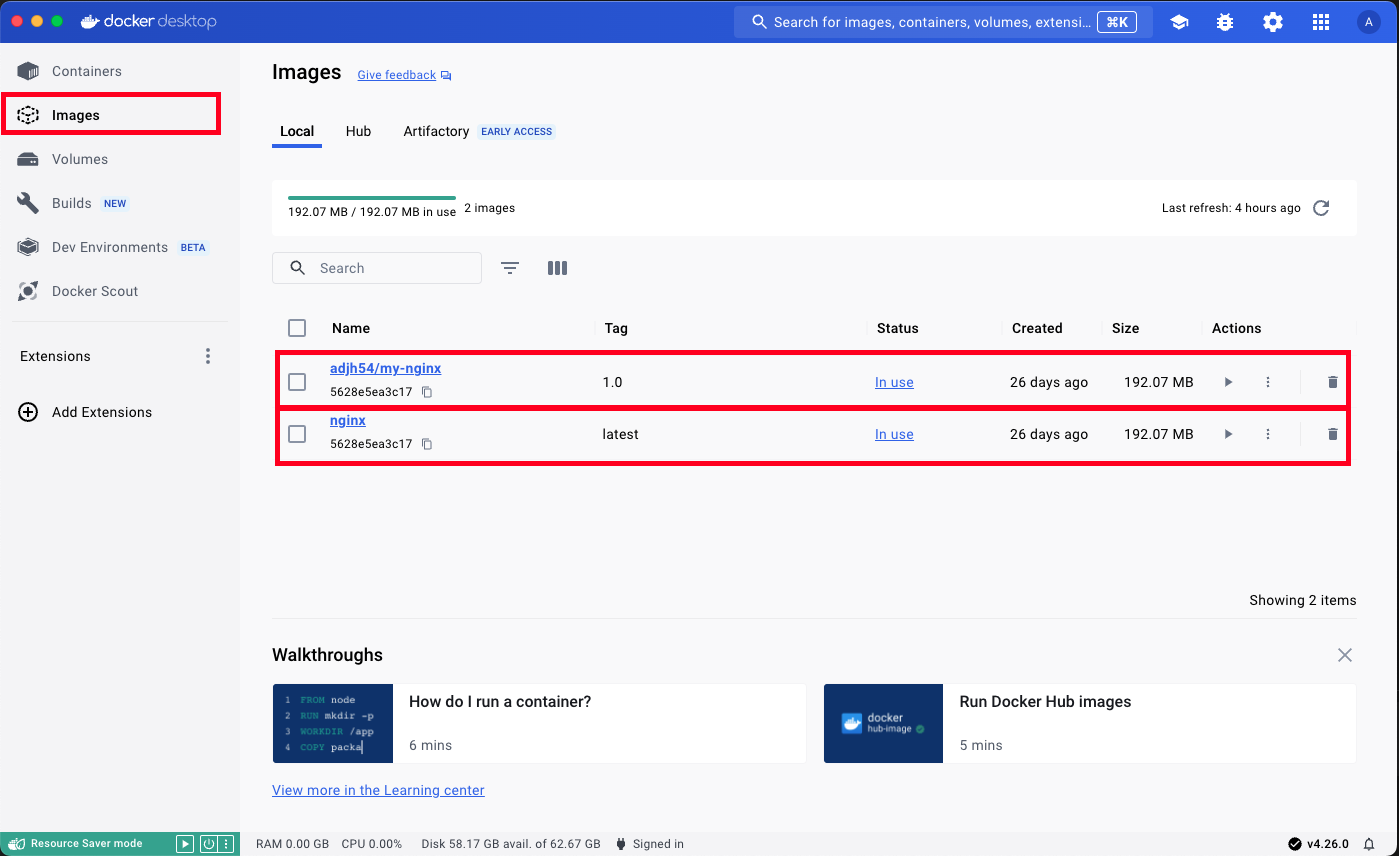Toggle the select-all images checkbox
1399x856 pixels.
pyautogui.click(x=297, y=328)
